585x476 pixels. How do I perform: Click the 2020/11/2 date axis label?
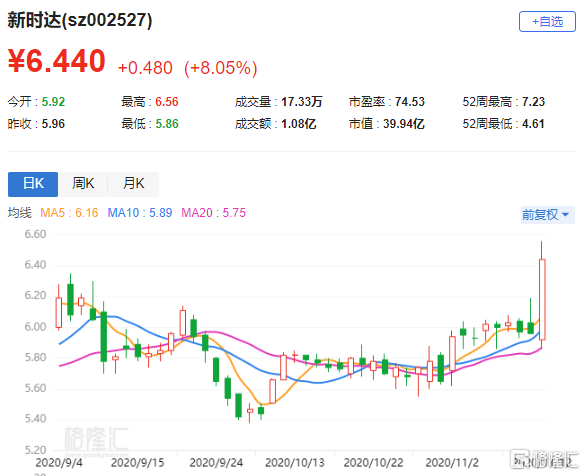[452, 463]
